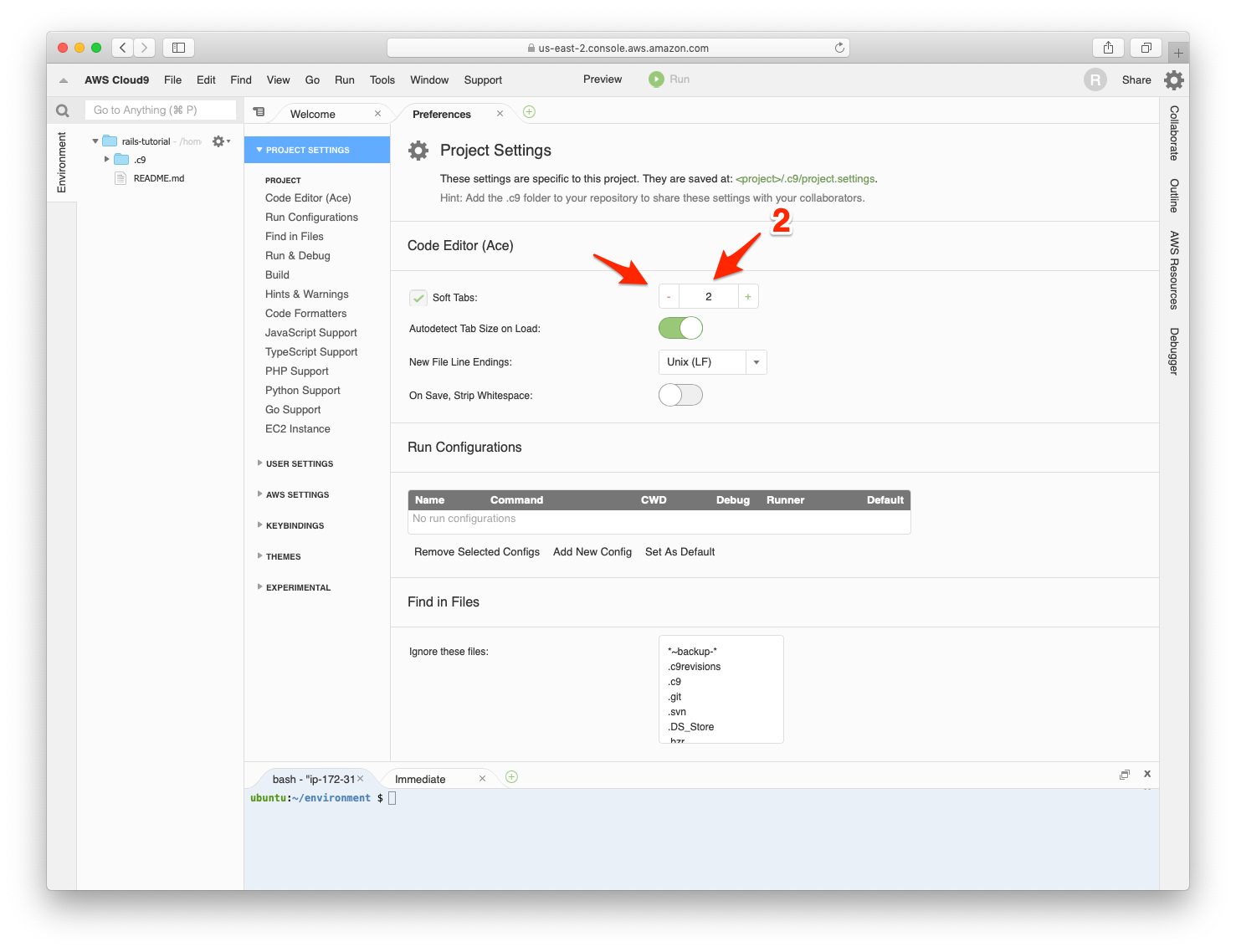The width and height of the screenshot is (1236, 952).
Task: Open the Edit menu
Action: coord(206,80)
